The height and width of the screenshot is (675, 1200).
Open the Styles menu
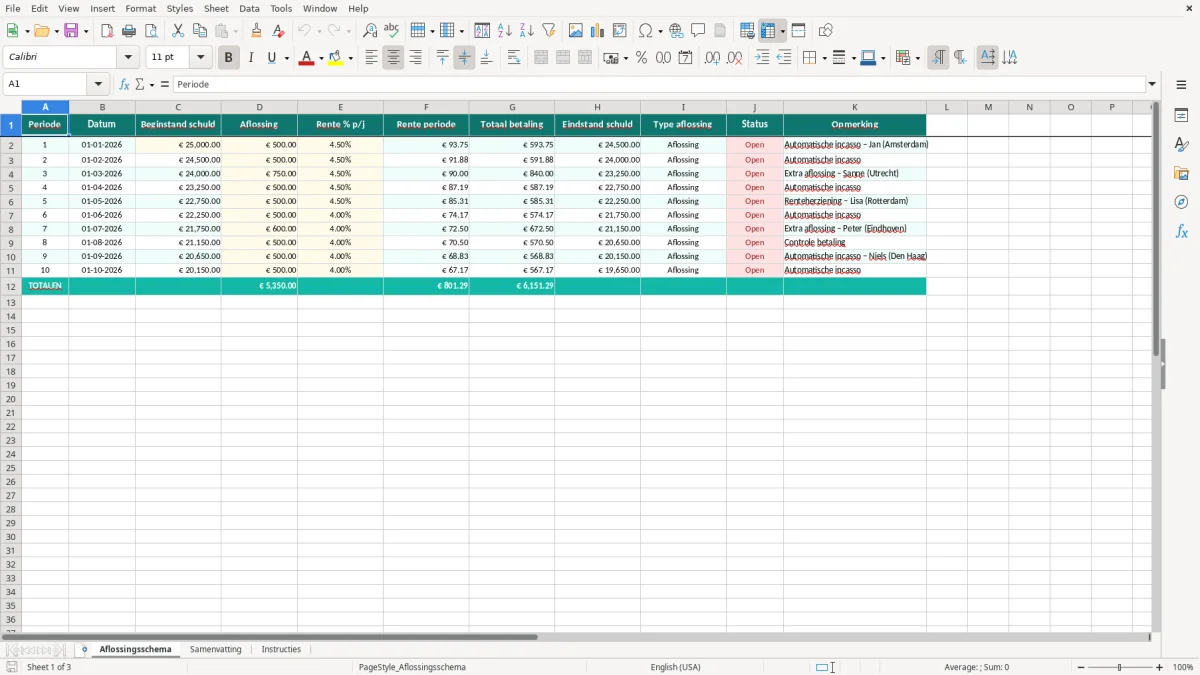tap(180, 8)
